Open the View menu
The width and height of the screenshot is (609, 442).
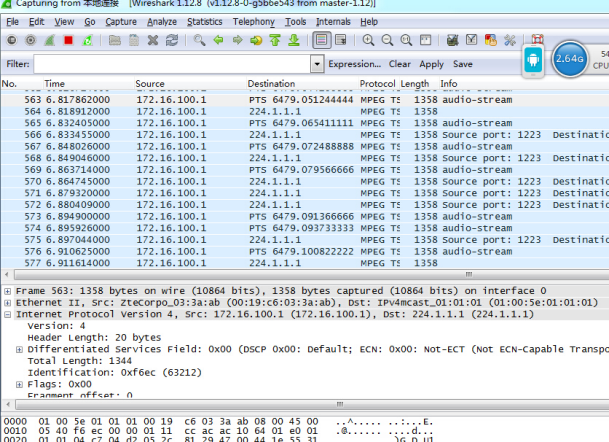pyautogui.click(x=64, y=22)
